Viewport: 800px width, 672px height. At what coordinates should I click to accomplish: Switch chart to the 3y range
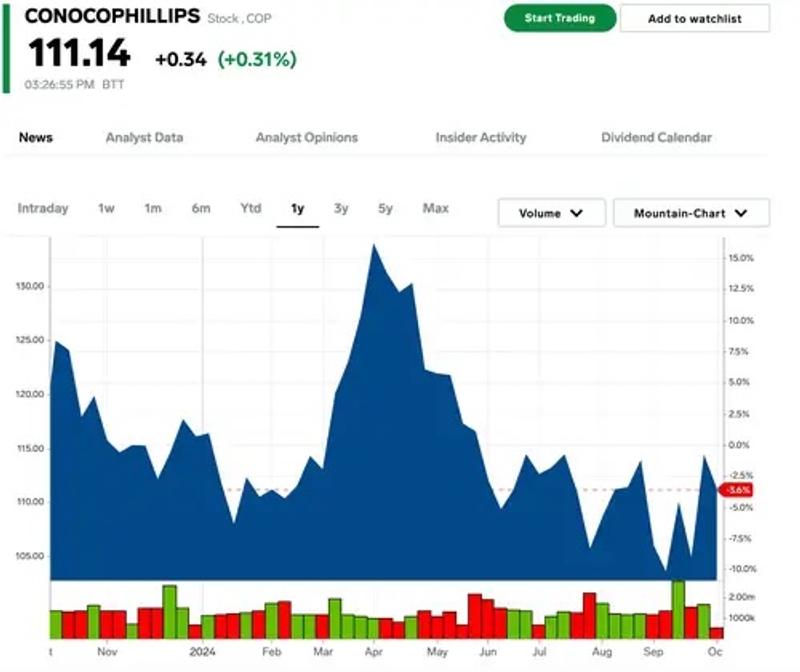tap(340, 209)
